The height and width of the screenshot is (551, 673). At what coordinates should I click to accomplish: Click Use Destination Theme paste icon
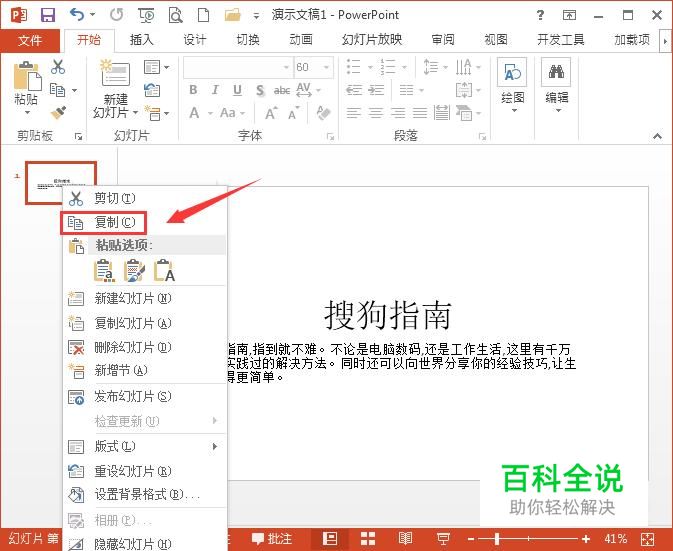[105, 270]
